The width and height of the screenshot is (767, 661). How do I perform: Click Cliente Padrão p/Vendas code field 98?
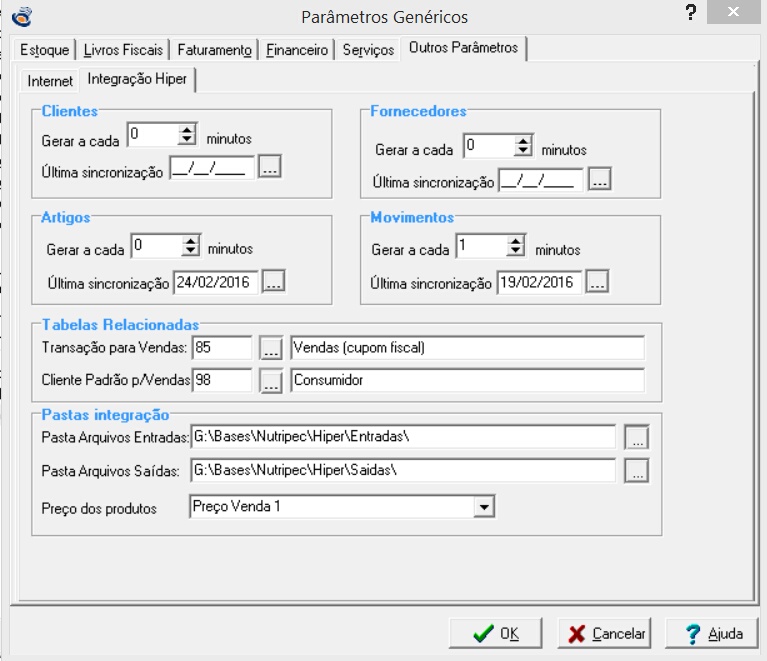[x=222, y=380]
